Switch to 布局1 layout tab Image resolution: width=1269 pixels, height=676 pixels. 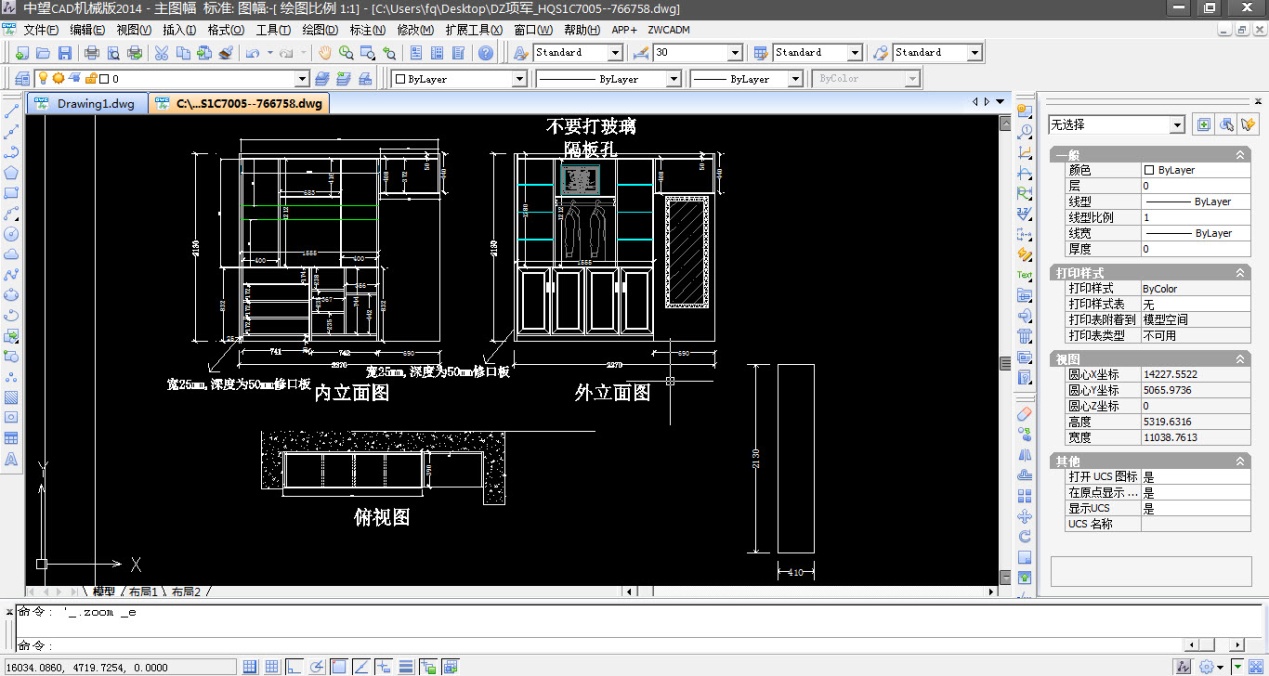tap(142, 592)
